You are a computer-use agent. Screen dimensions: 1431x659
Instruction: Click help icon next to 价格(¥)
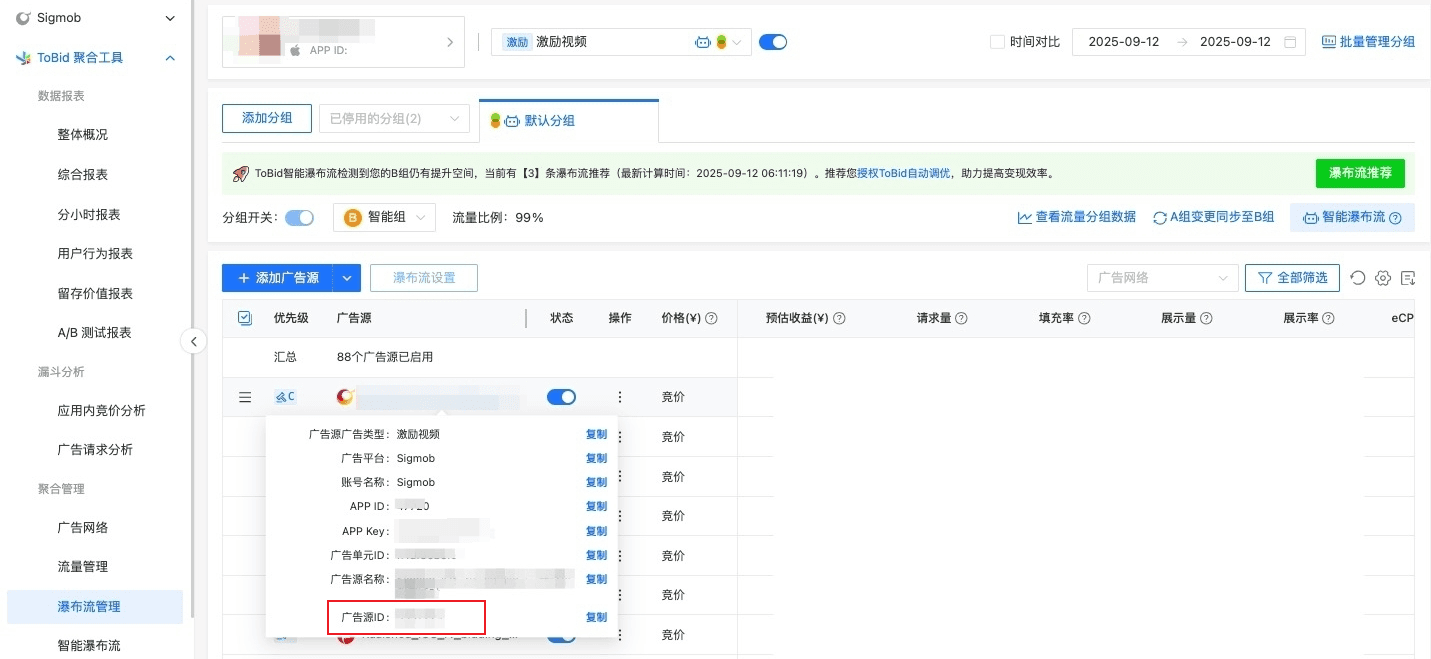[x=712, y=318]
